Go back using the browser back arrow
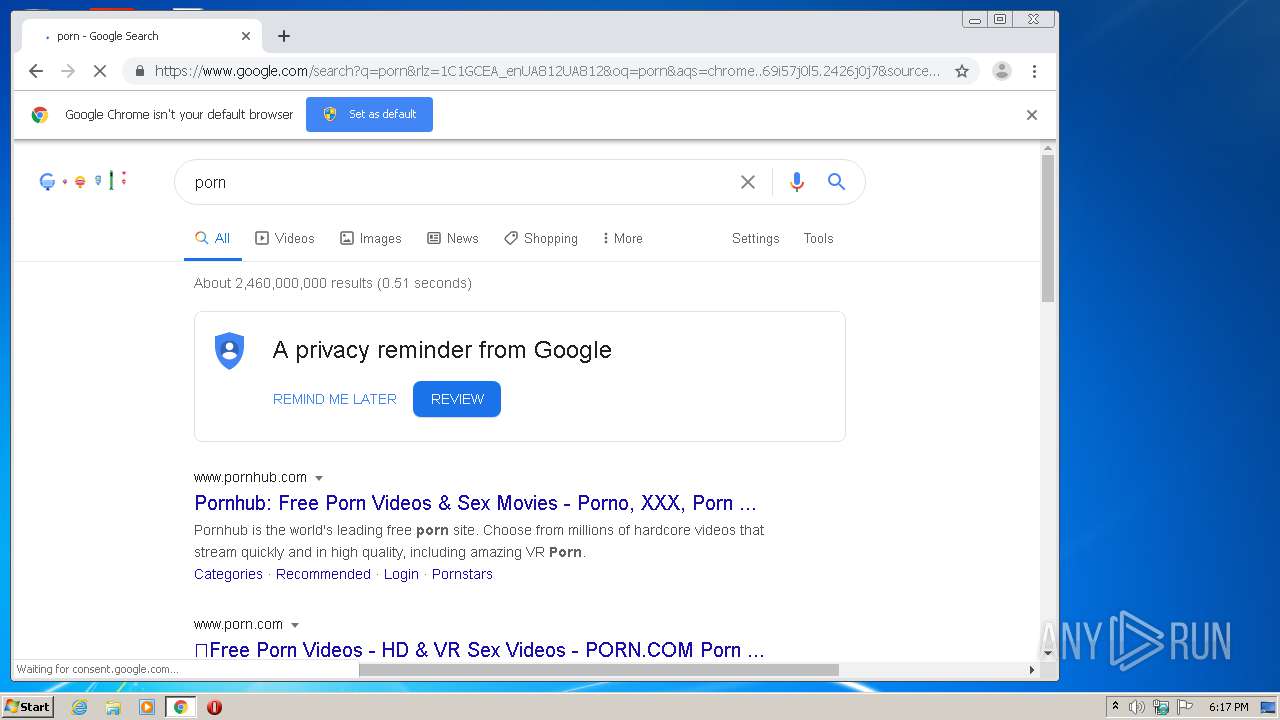Image resolution: width=1280 pixels, height=720 pixels. (x=36, y=71)
